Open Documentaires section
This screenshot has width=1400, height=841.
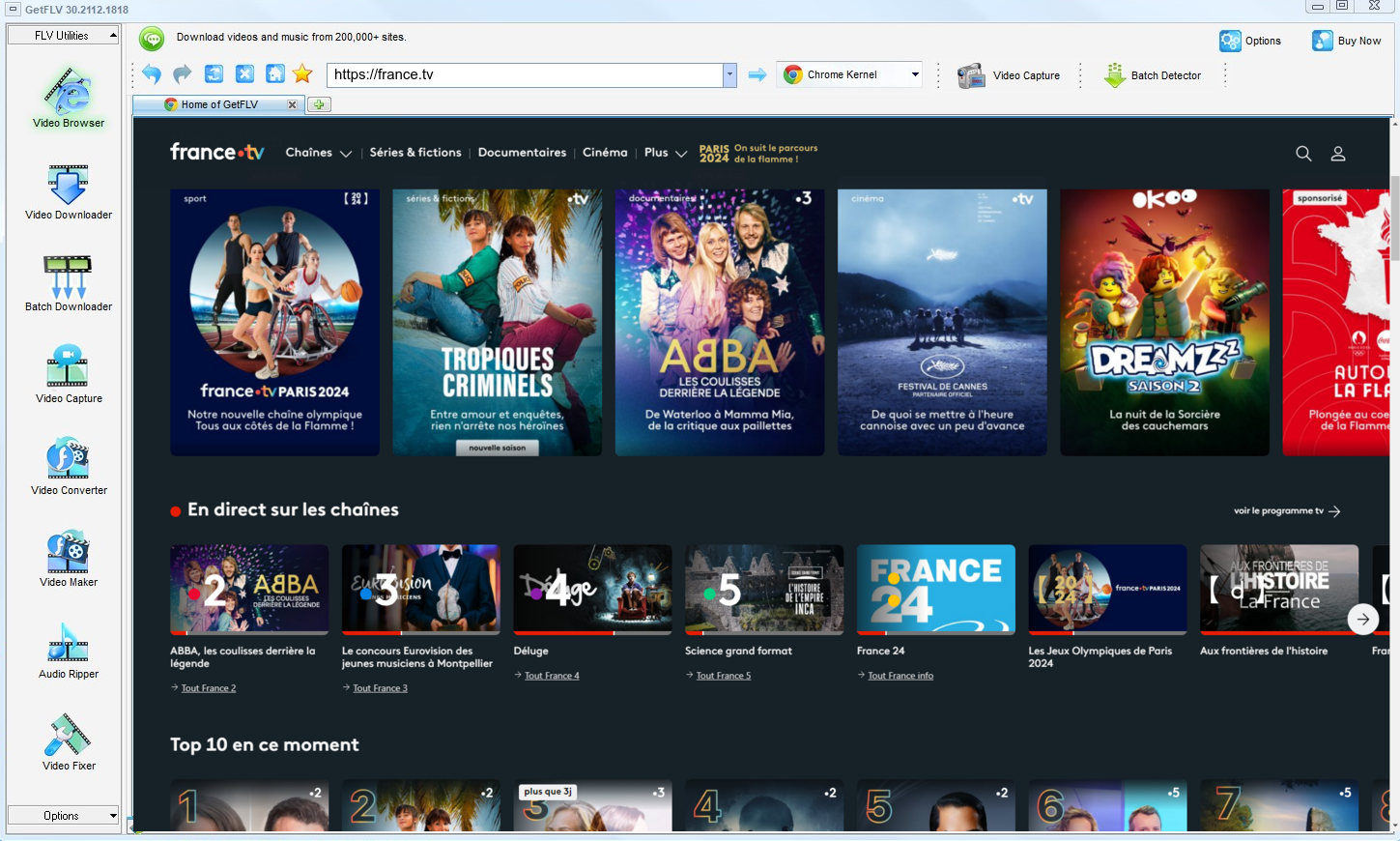522,153
